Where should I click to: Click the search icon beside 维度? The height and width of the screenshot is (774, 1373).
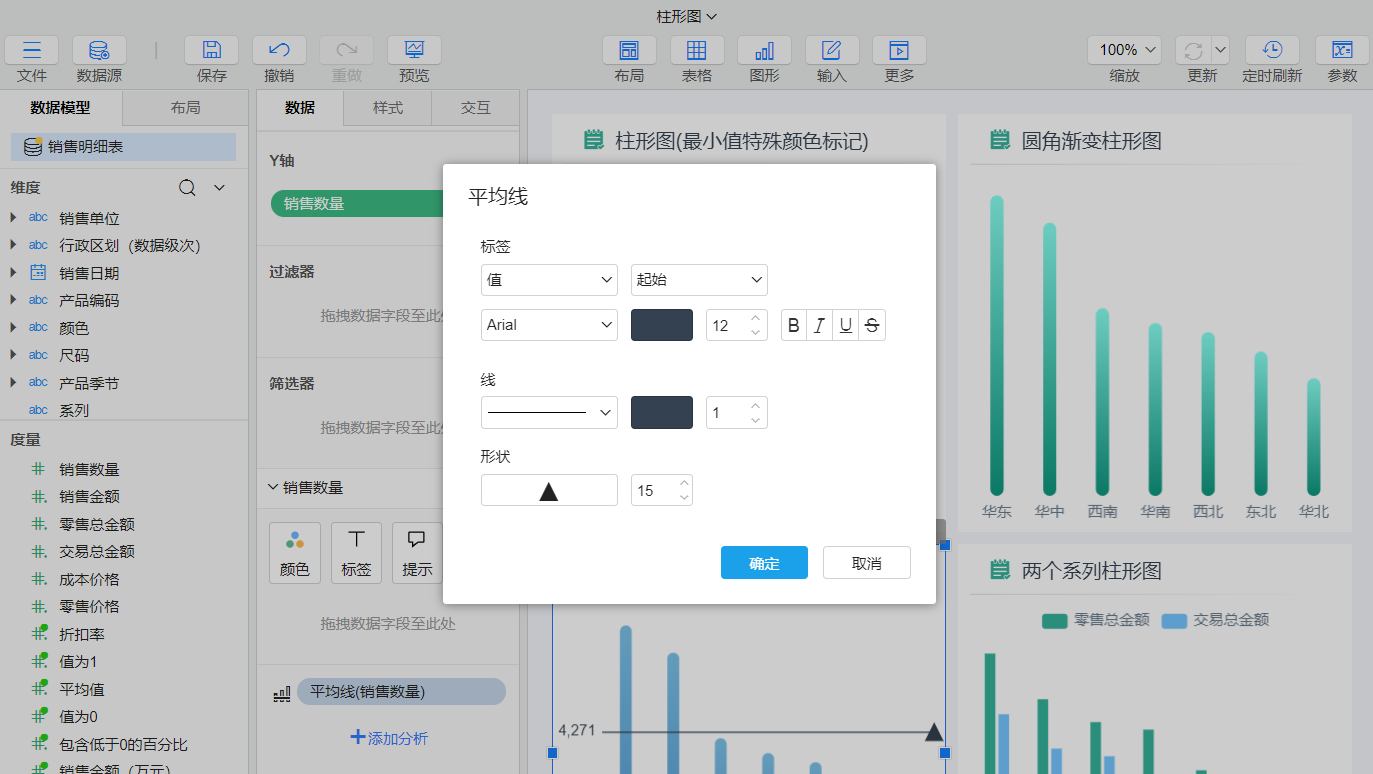coord(187,187)
